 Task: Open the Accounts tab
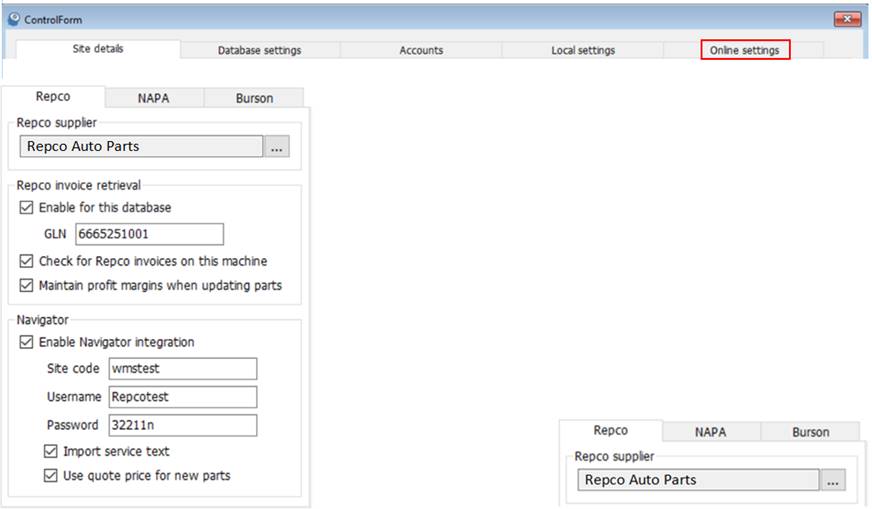[421, 50]
